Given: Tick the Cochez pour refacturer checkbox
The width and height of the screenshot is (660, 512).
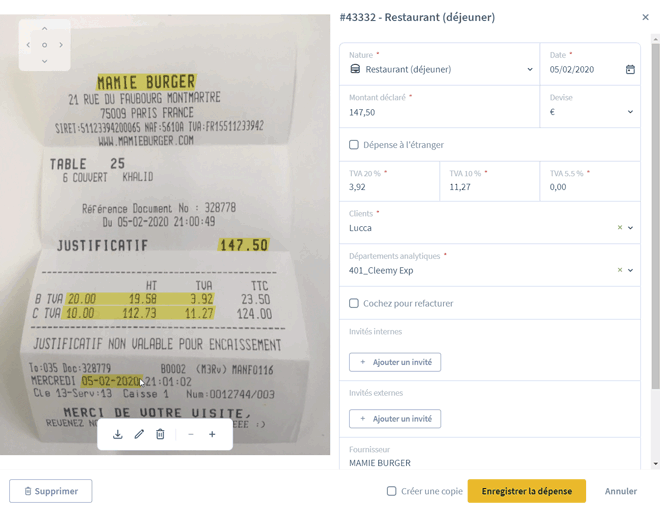Looking at the screenshot, I should [354, 303].
